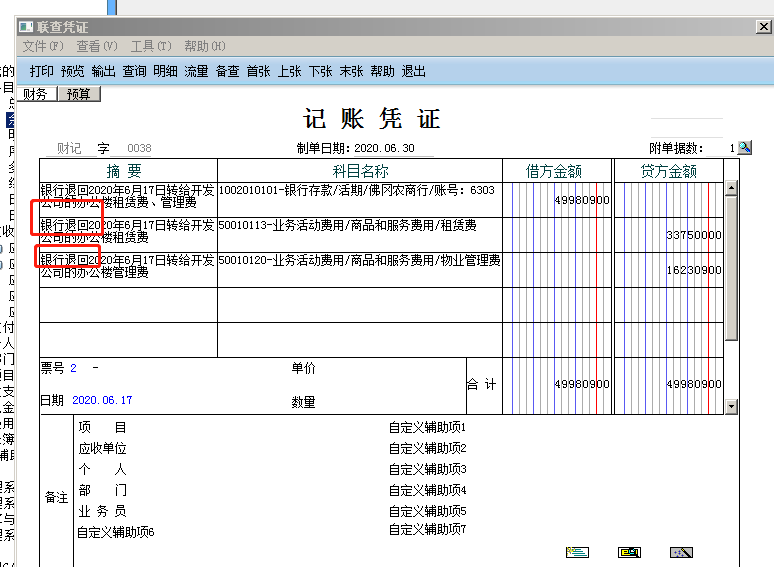Click the 业务员 label in 备注 section
Viewport: 774px width, 567px height.
pos(103,511)
